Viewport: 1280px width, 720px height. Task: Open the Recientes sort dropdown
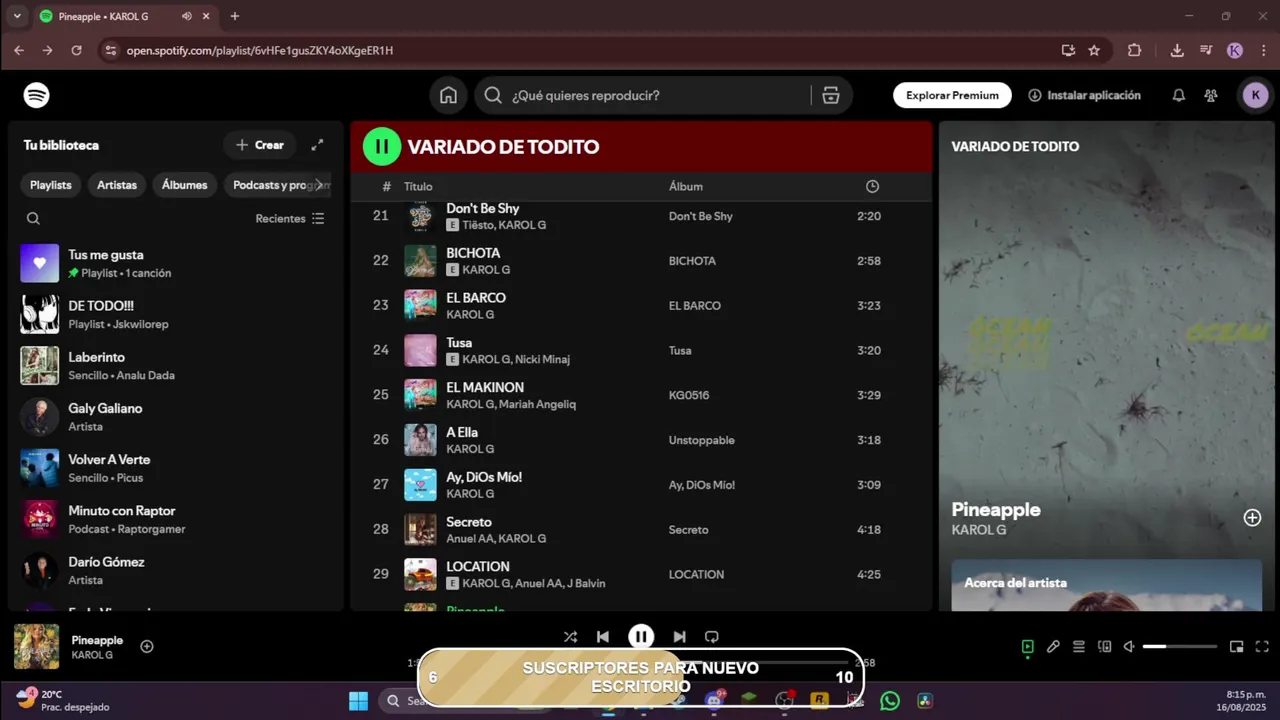[x=290, y=218]
